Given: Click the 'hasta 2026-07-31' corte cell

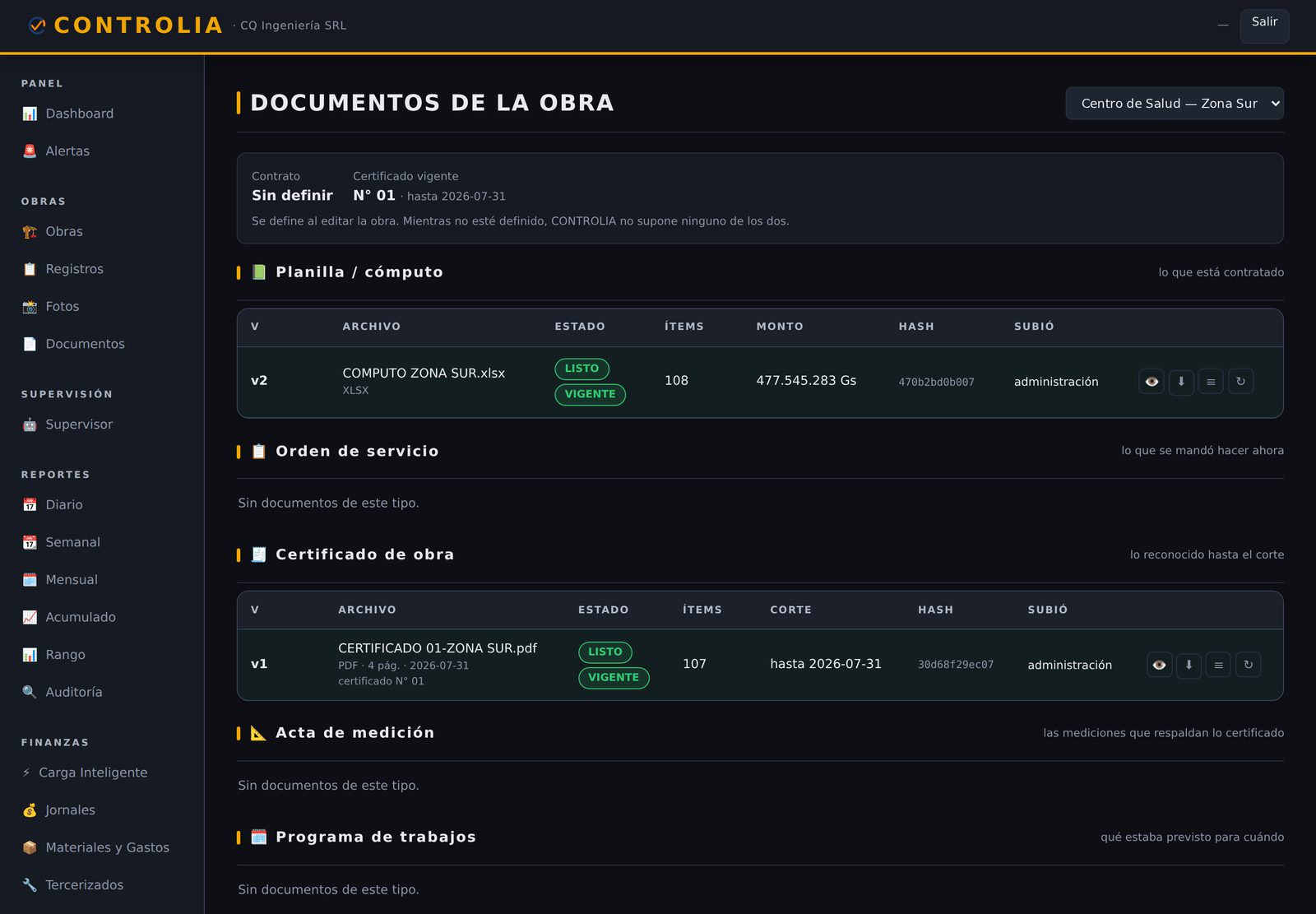Looking at the screenshot, I should (826, 664).
